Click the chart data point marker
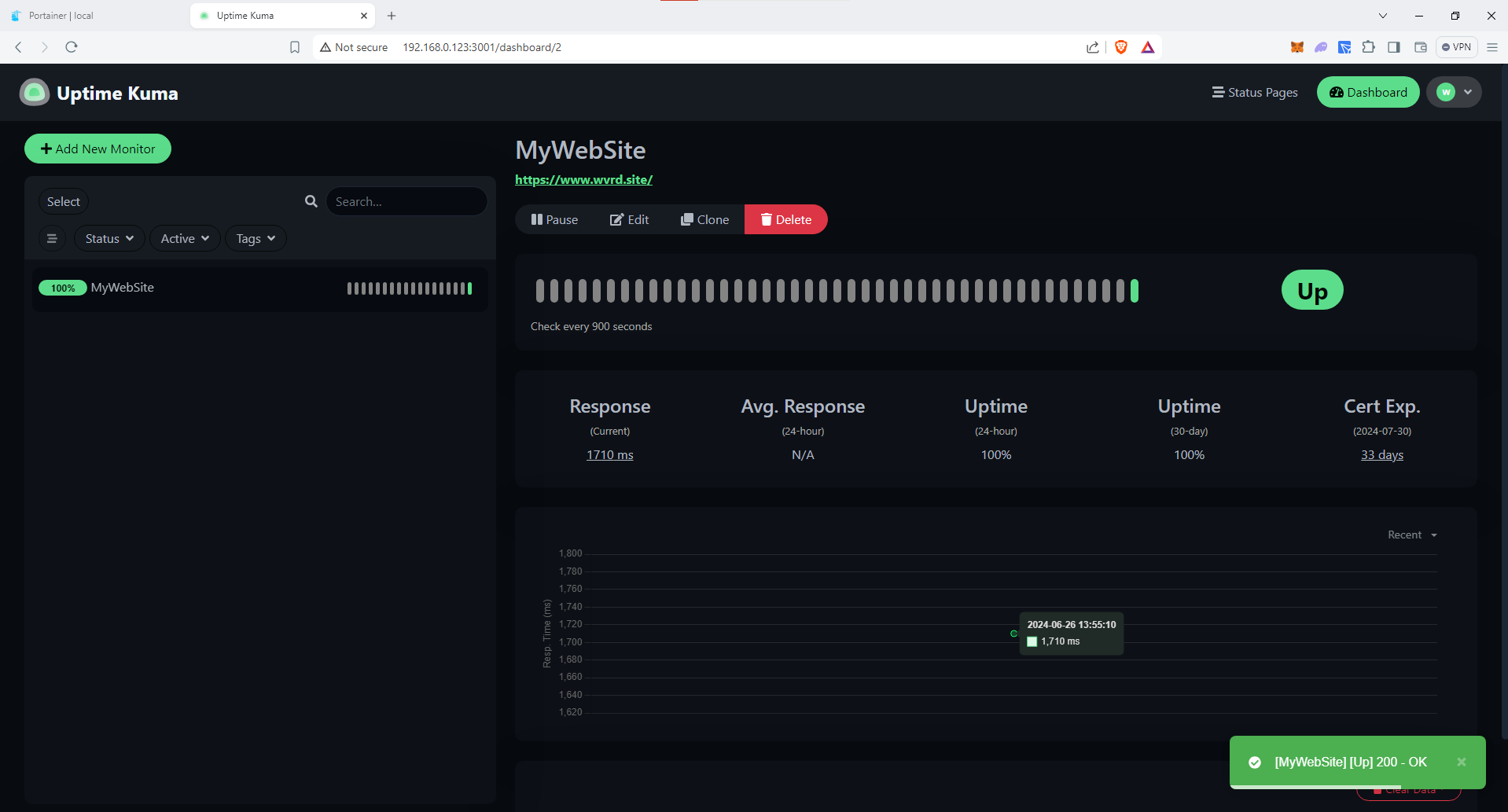Viewport: 1508px width, 812px height. point(1013,634)
